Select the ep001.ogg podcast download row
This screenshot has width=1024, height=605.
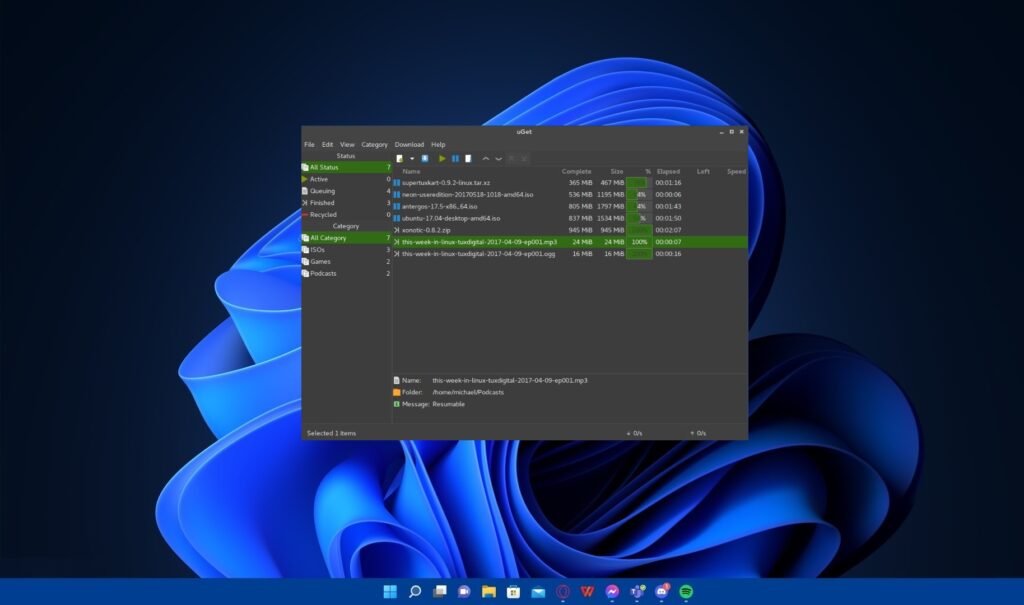(x=569, y=253)
